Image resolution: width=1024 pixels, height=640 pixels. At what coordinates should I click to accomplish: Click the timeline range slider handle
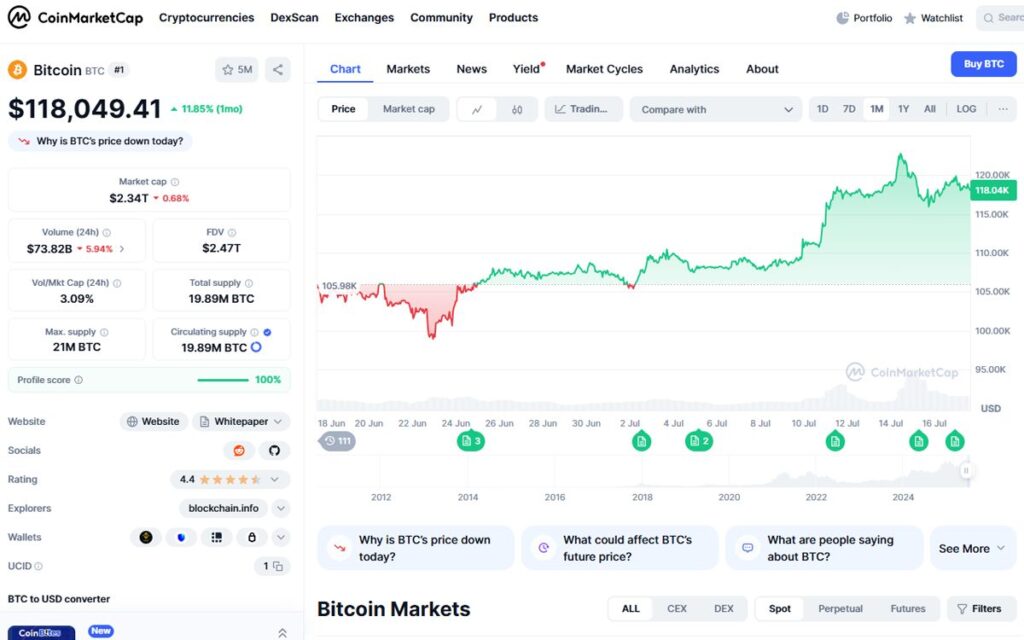(x=966, y=470)
